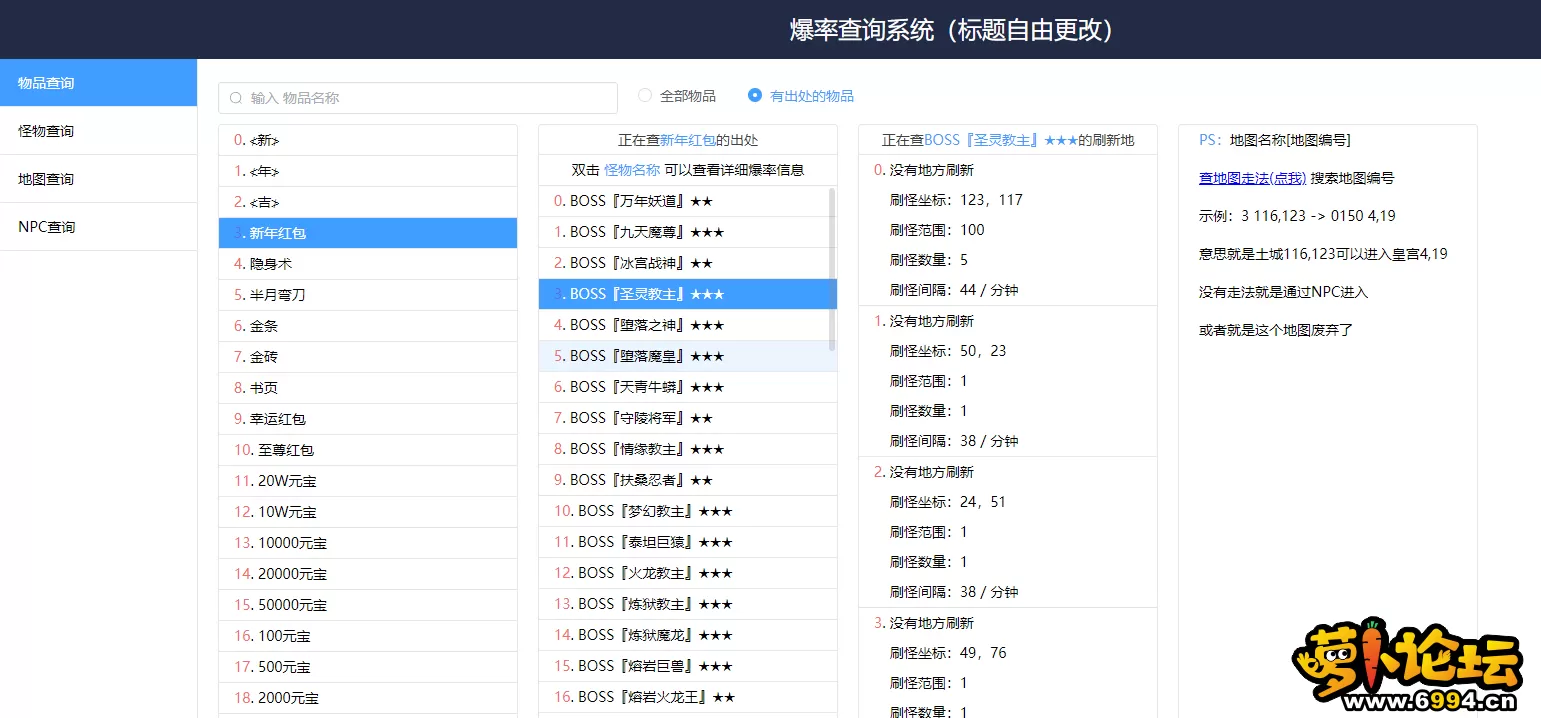
Task: Click text 刷怪数量：5
Action: (929, 260)
